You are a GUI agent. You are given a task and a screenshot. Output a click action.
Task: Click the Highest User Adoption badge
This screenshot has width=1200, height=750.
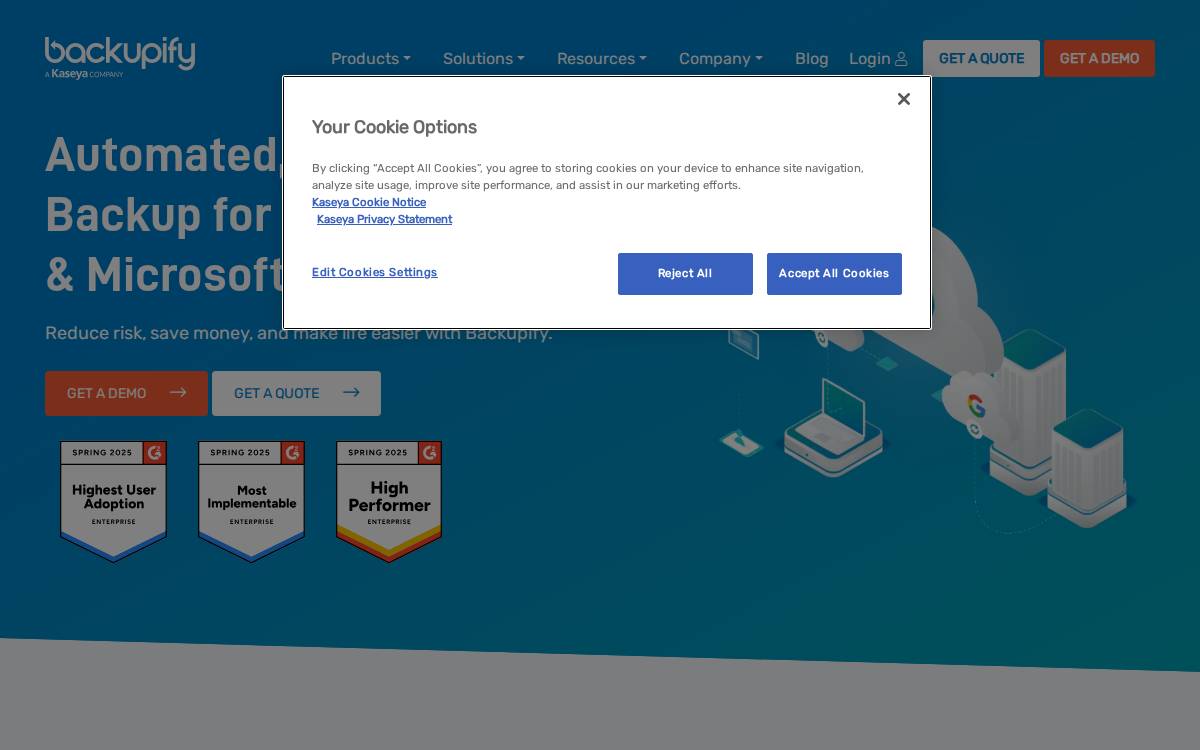coord(114,501)
